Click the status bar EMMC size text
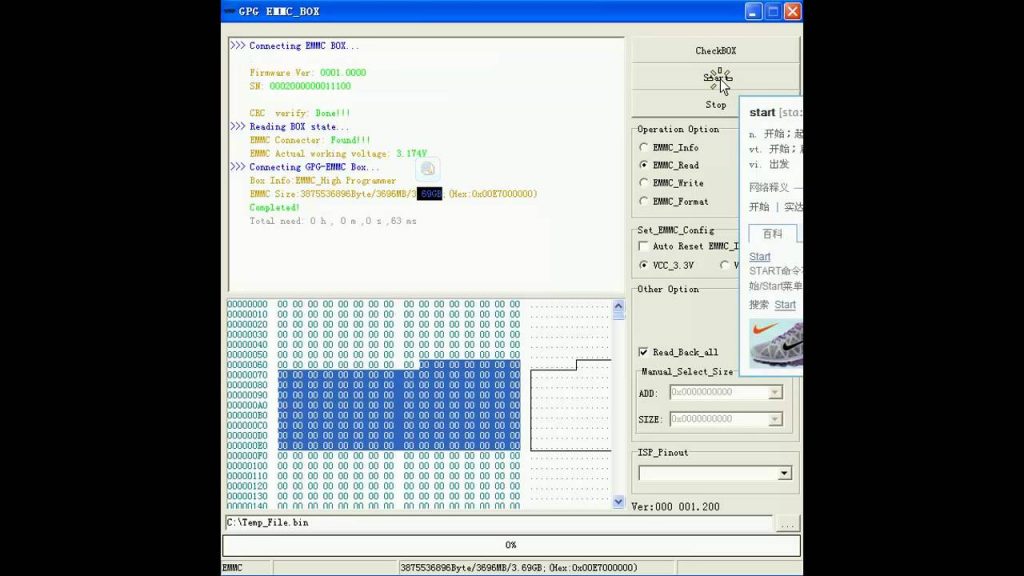The height and width of the screenshot is (576, 1024). (x=519, y=568)
